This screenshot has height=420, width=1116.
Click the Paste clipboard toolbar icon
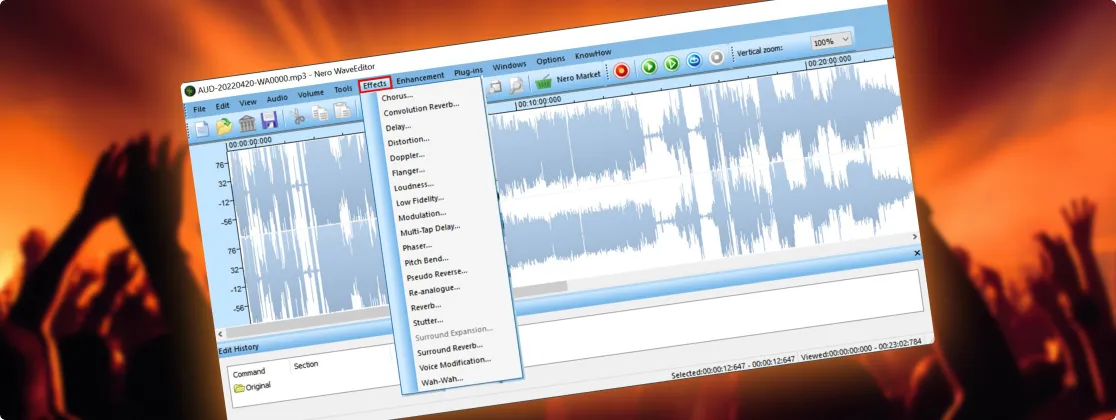(342, 110)
